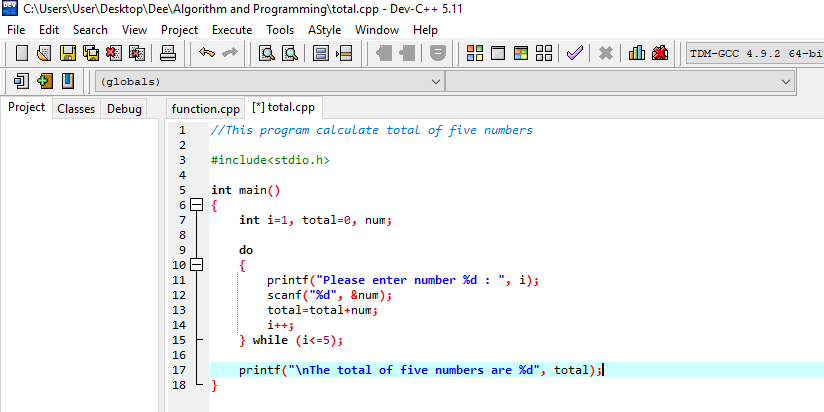
Task: Click the 'total=total+num;' line
Action: (x=323, y=310)
